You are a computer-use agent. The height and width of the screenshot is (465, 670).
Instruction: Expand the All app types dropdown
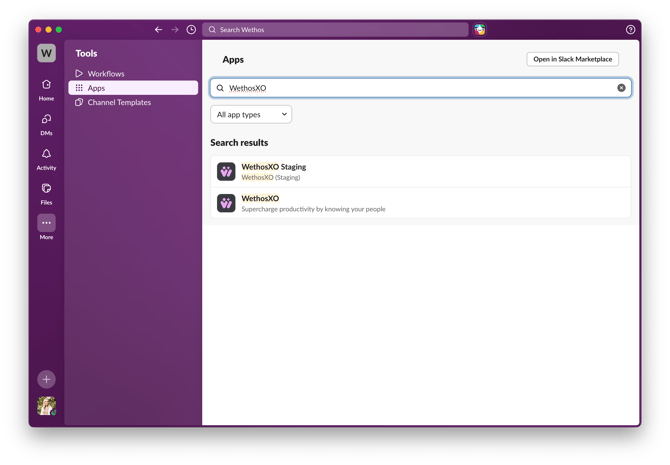tap(250, 115)
